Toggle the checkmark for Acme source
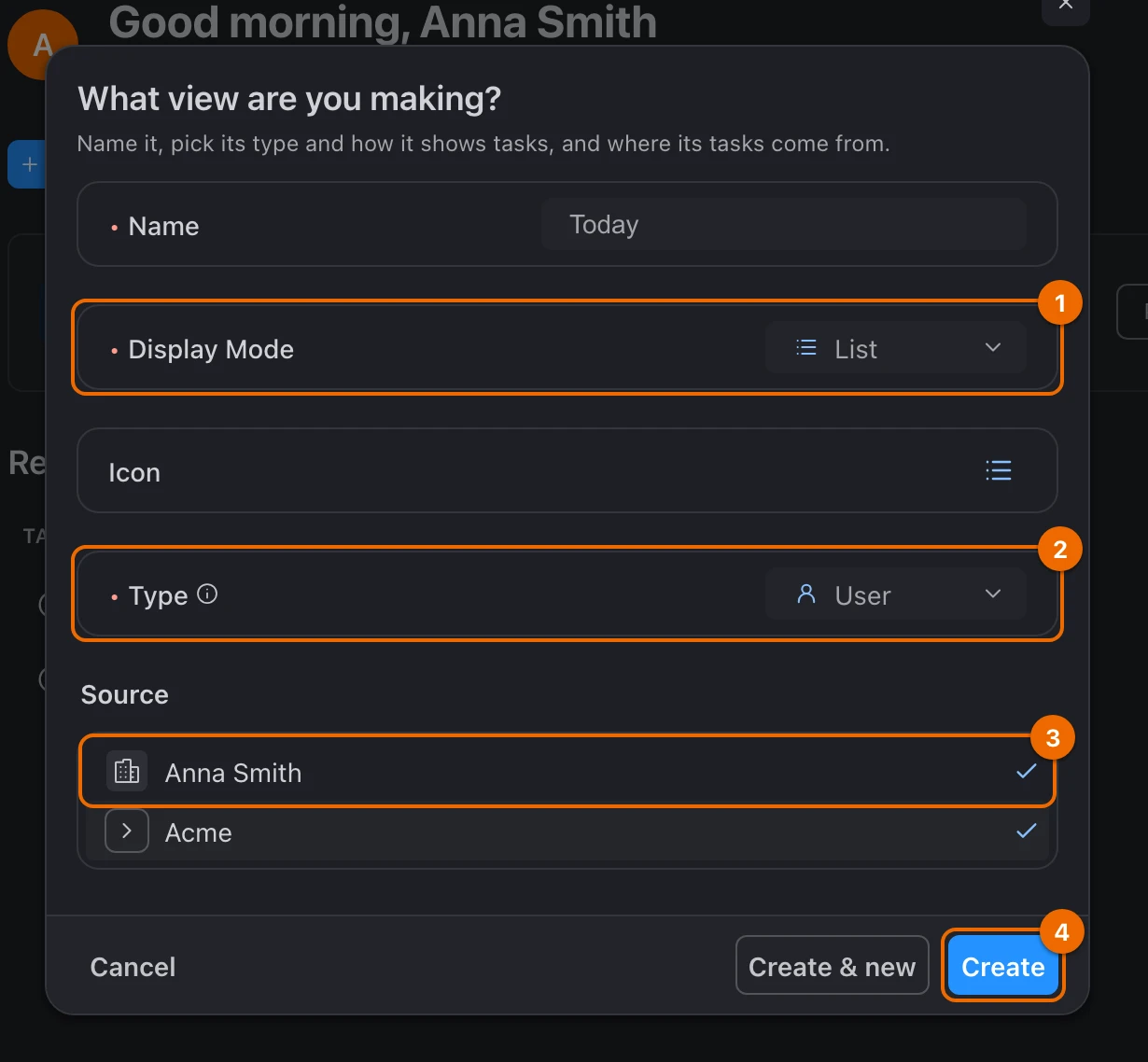 coord(1026,831)
